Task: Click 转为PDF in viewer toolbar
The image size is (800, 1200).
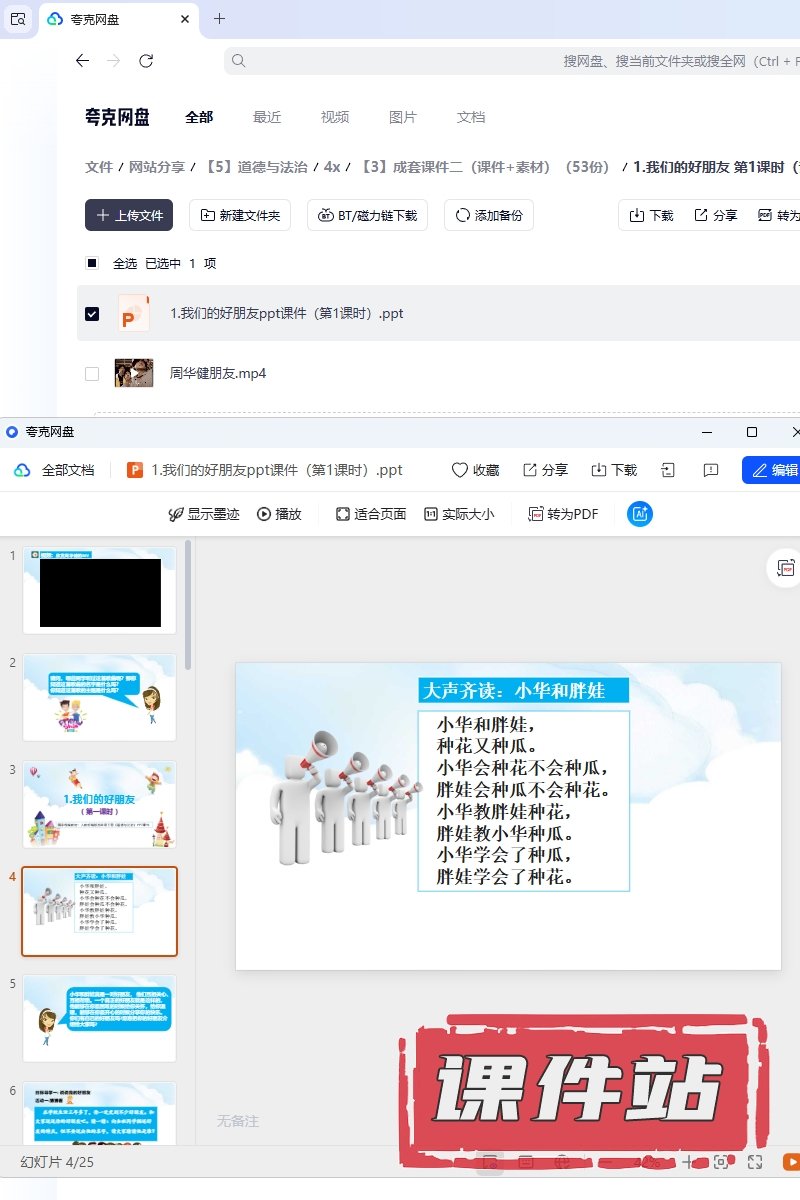Action: point(563,514)
